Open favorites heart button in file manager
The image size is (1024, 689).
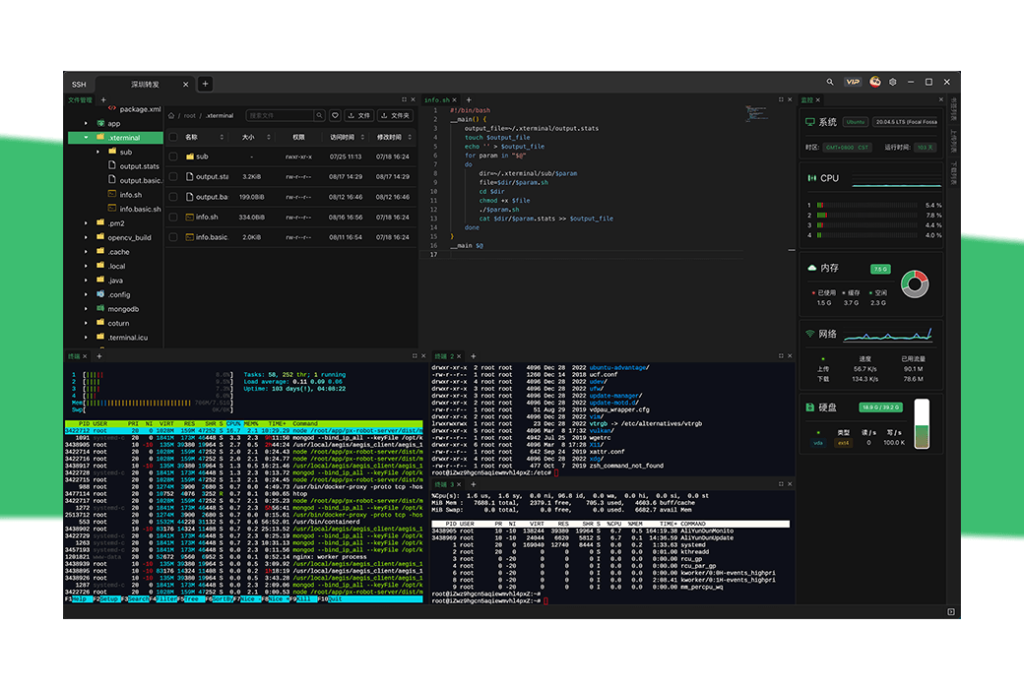point(335,116)
